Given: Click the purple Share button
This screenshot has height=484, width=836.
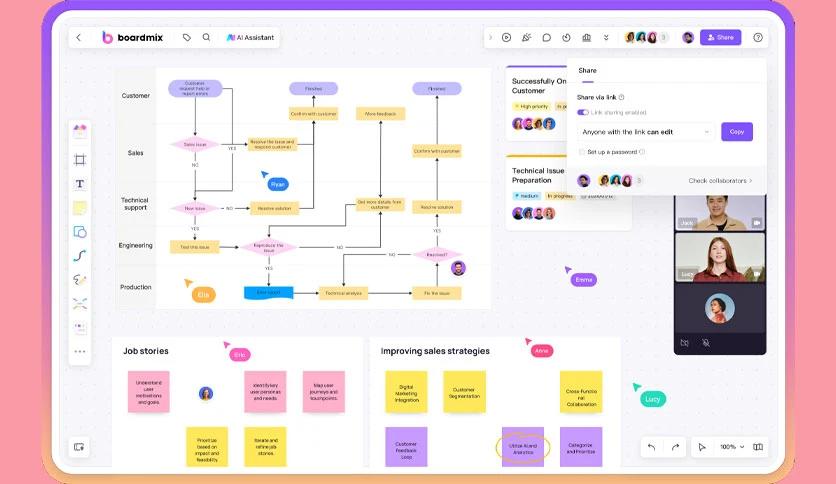Looking at the screenshot, I should click(720, 37).
